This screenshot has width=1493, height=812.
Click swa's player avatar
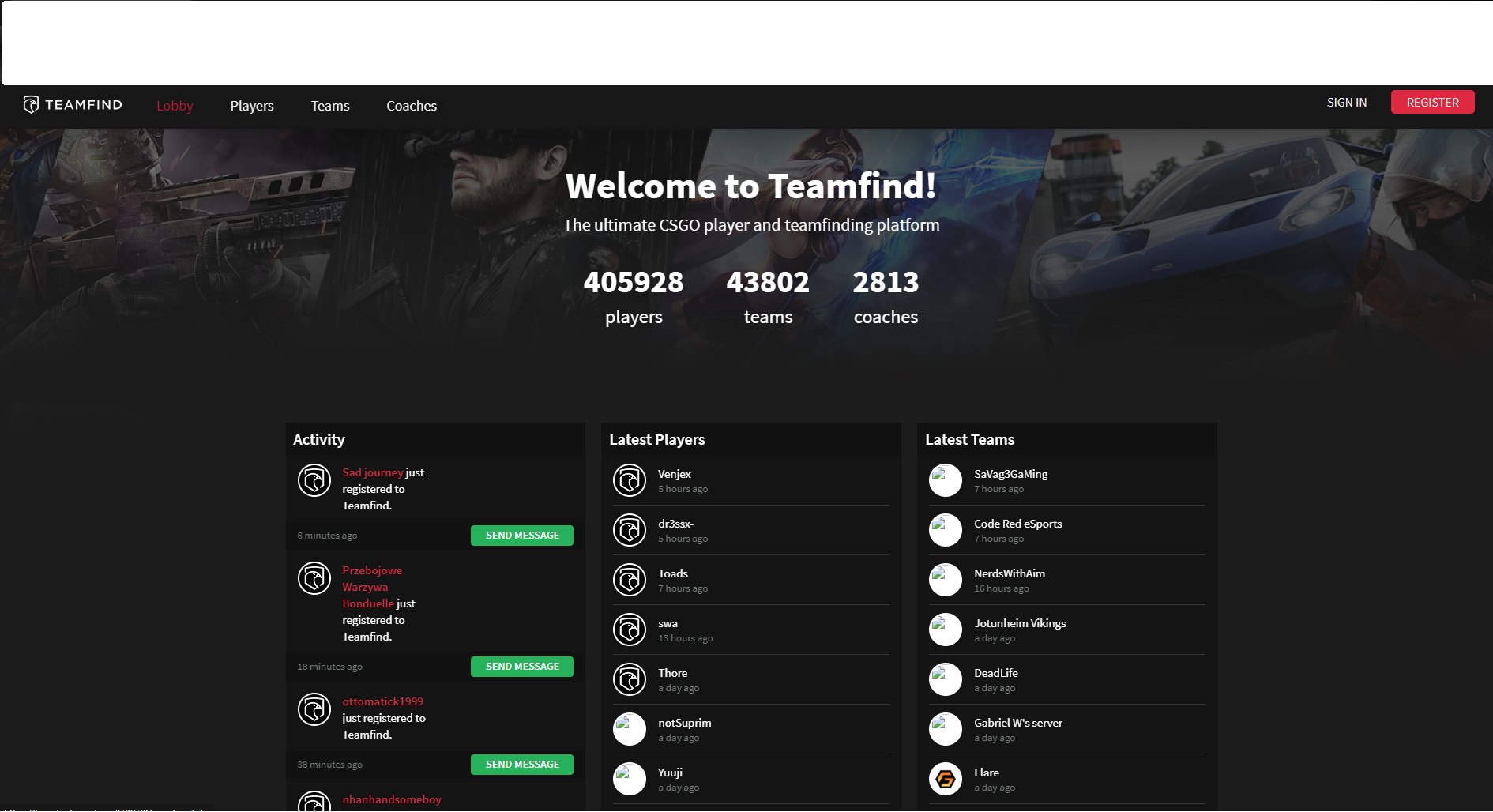630,630
